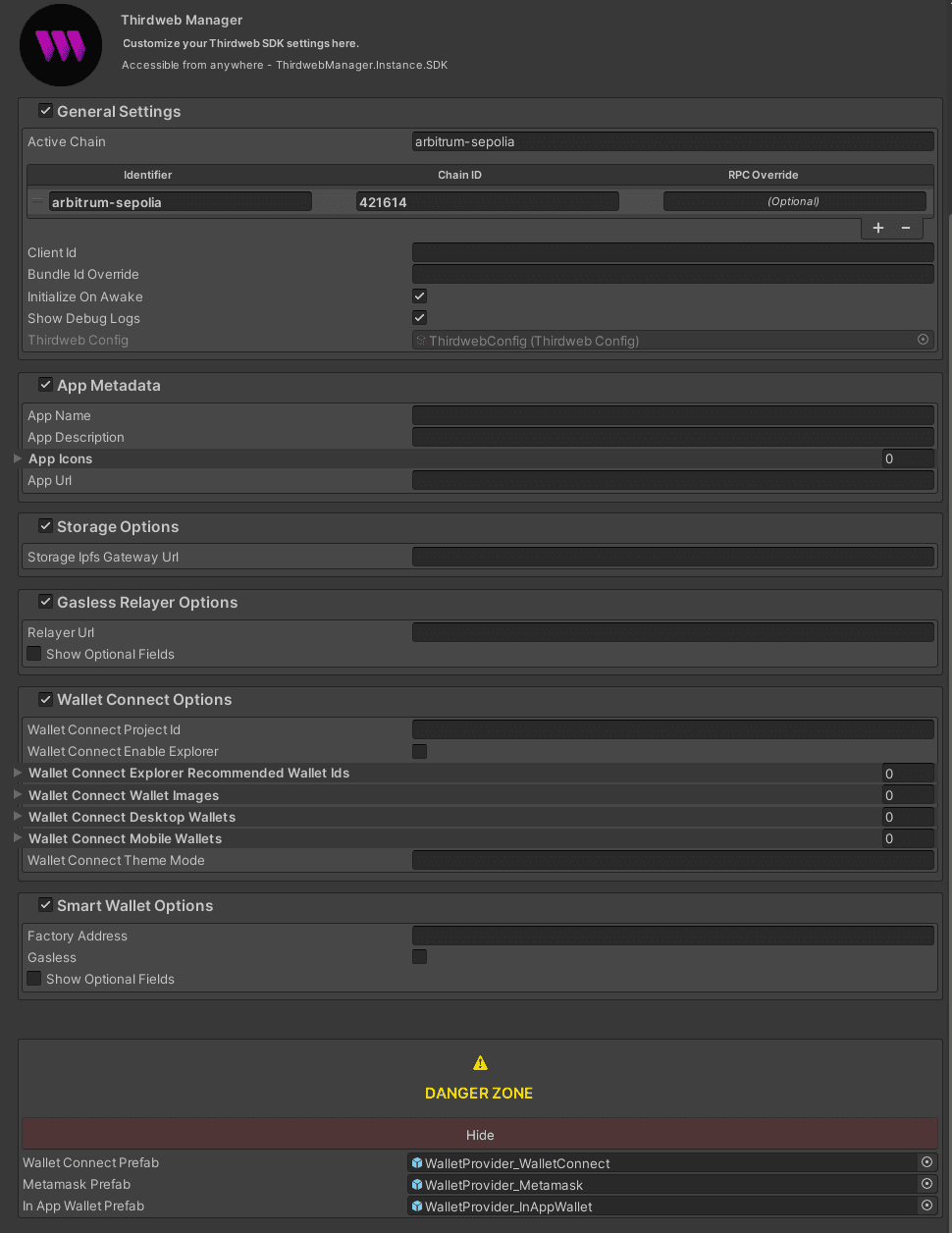
Task: Click the Active Chain input field
Action: 673,141
